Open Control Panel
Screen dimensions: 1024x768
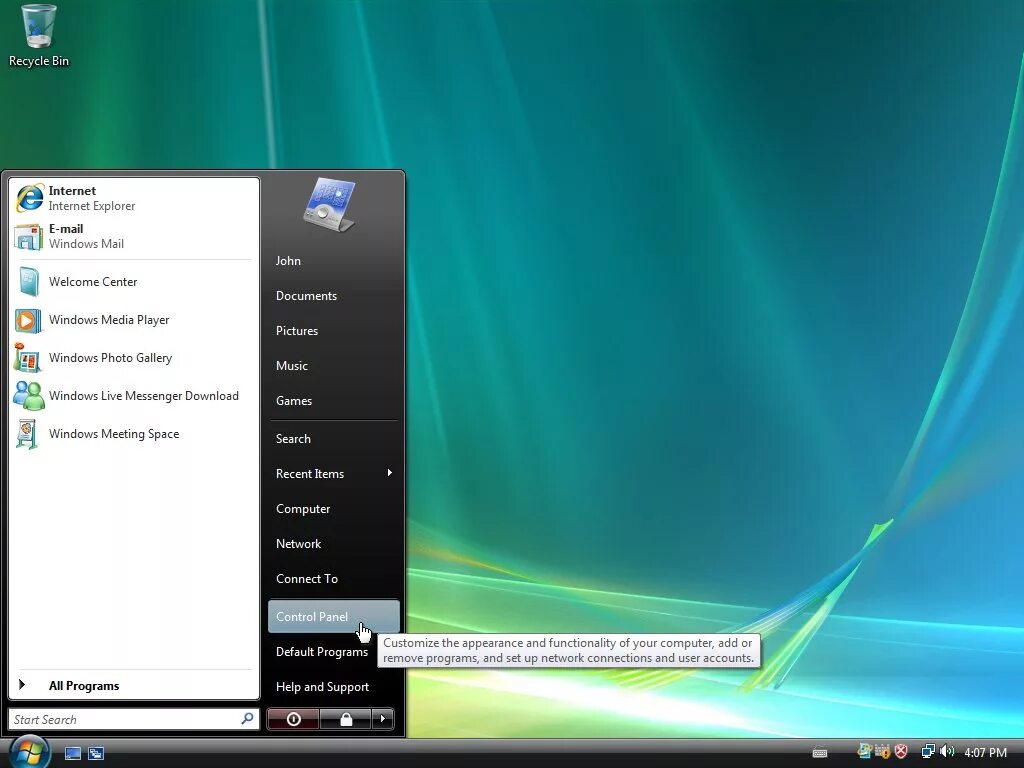coord(333,616)
